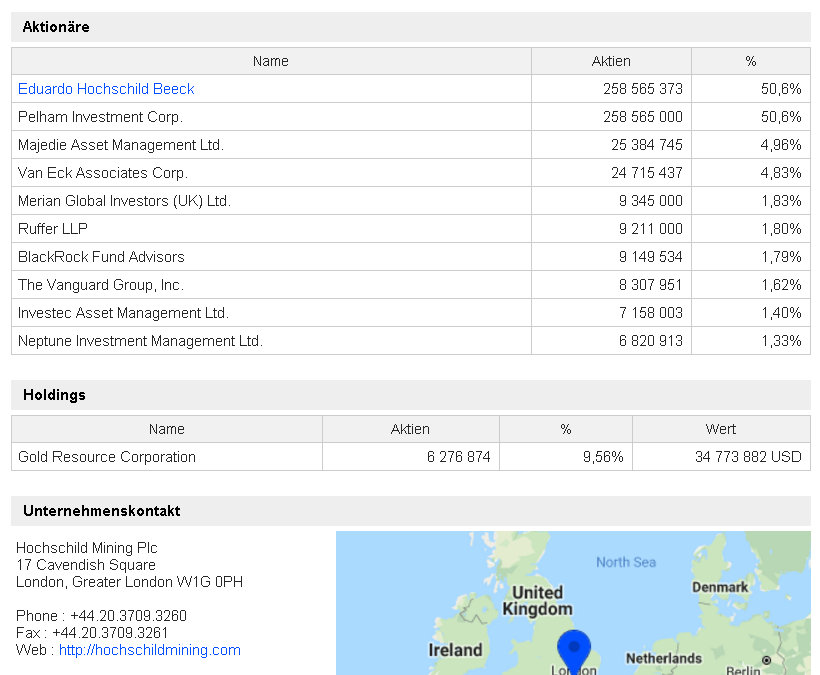
Task: Click the Investec Asset Management Ltd. name
Action: pos(123,313)
